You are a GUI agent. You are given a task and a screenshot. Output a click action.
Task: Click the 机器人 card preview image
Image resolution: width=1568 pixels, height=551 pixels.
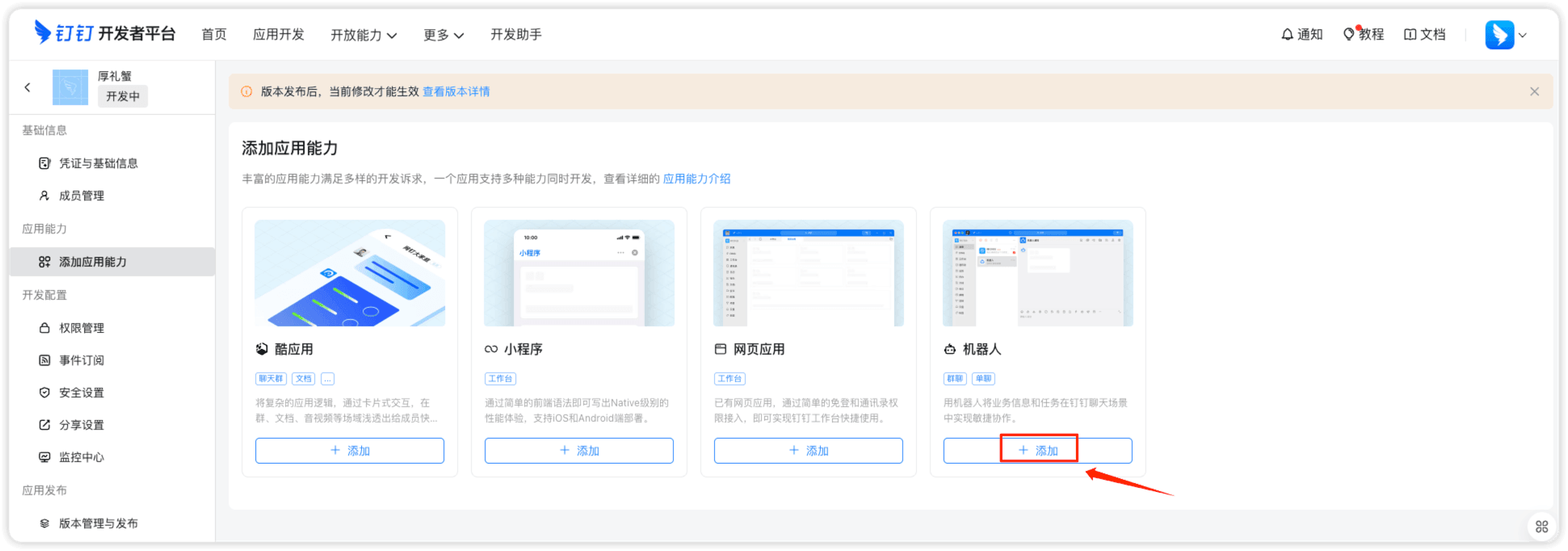coord(1038,273)
